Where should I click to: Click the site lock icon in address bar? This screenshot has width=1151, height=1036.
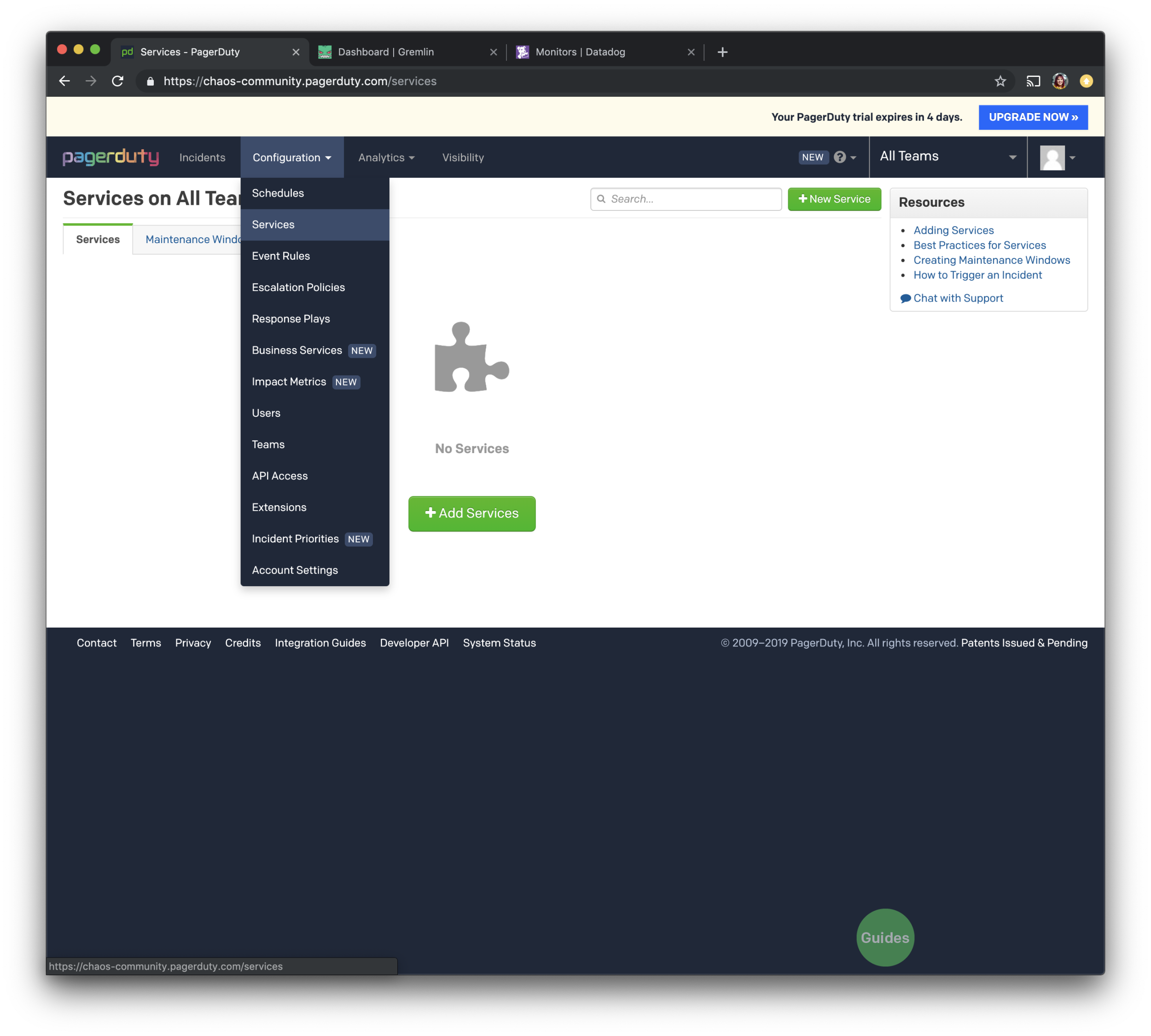[150, 81]
